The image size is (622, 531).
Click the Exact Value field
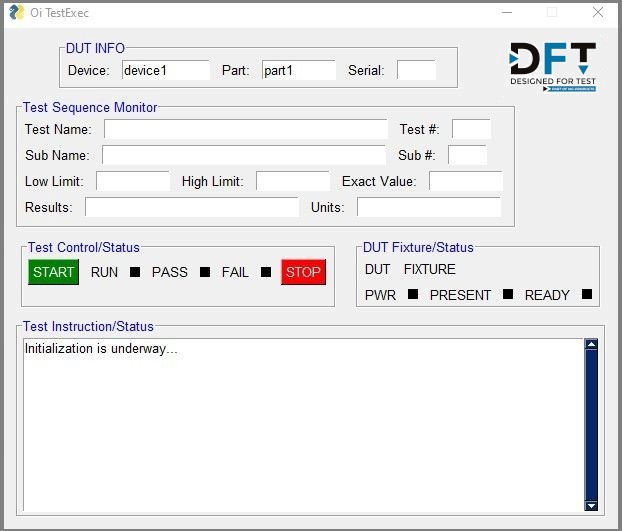[465, 181]
